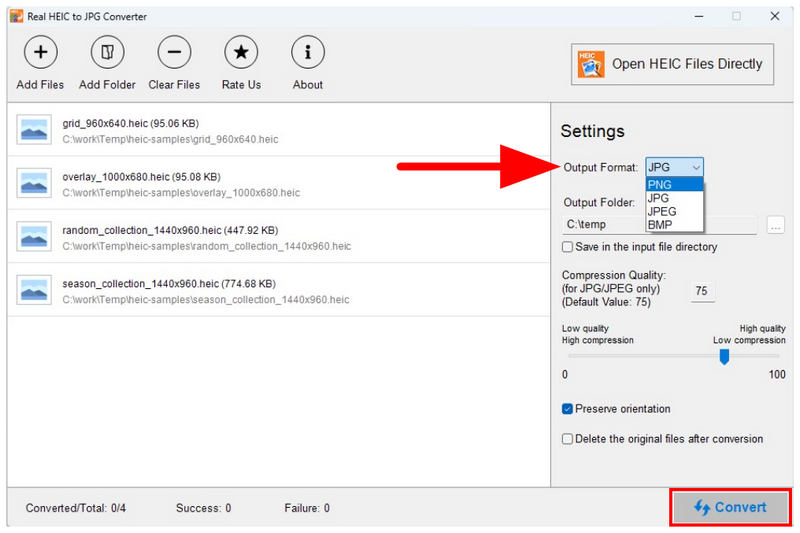This screenshot has width=800, height=533.
Task: Click thumbnail of season_collection_1440x960.heic
Action: click(34, 290)
